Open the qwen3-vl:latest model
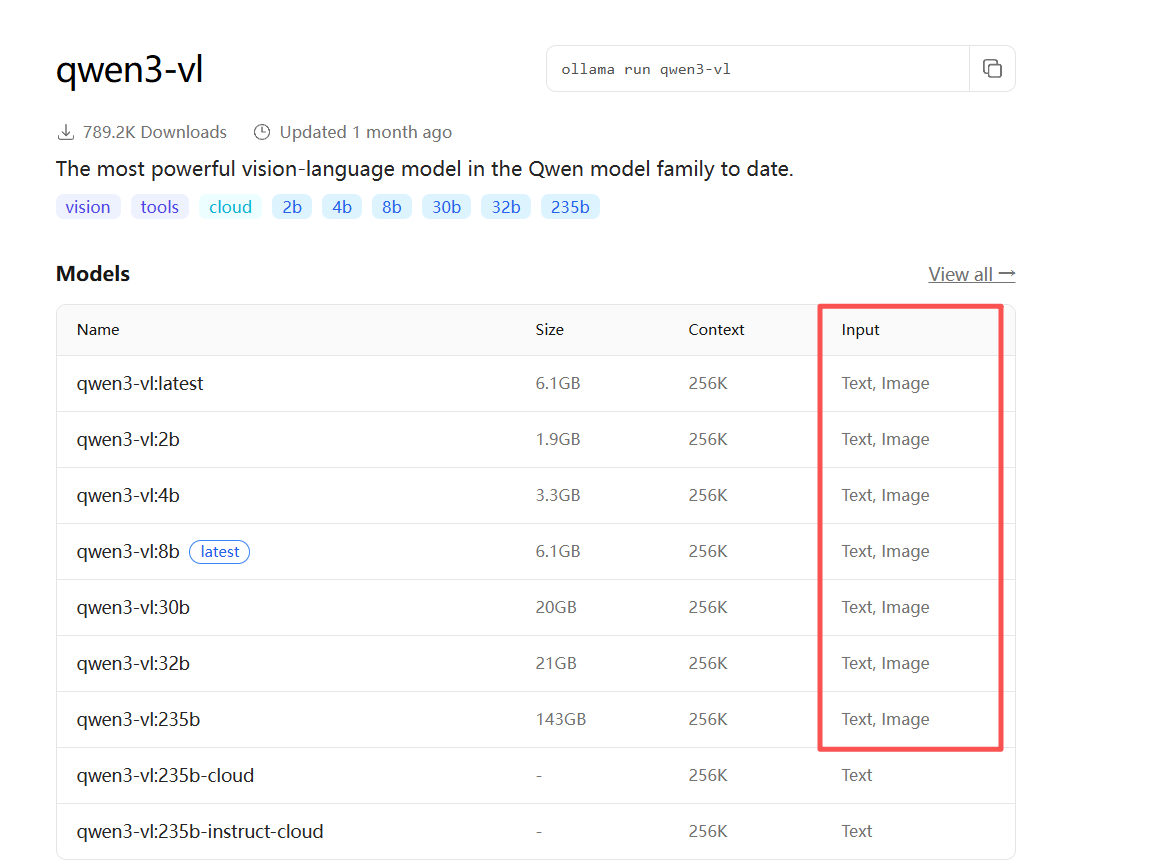1156x866 pixels. click(140, 383)
